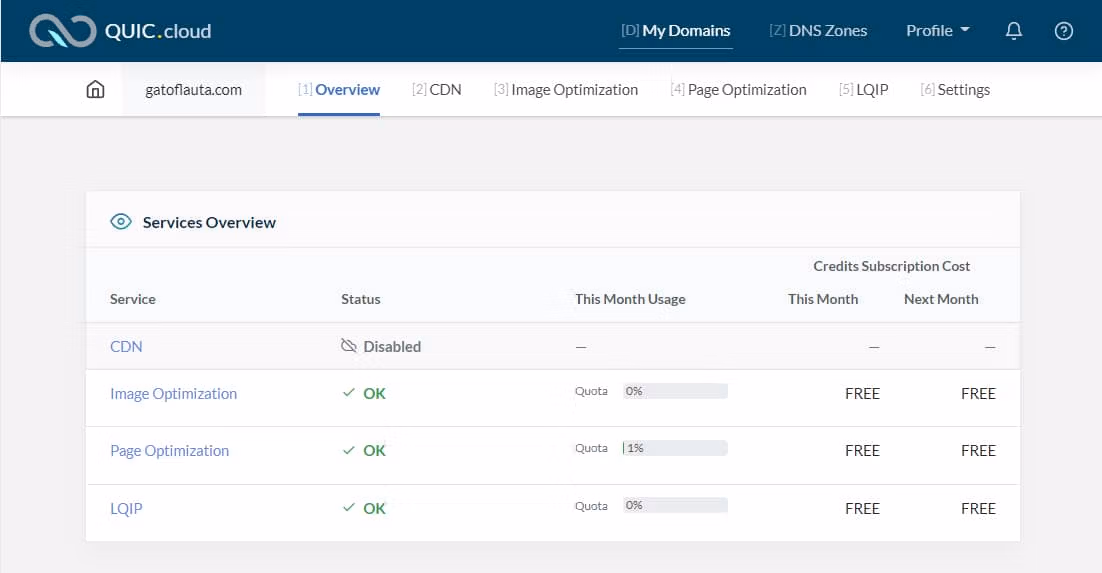Click the Service column header
1102x573 pixels.
(x=133, y=299)
